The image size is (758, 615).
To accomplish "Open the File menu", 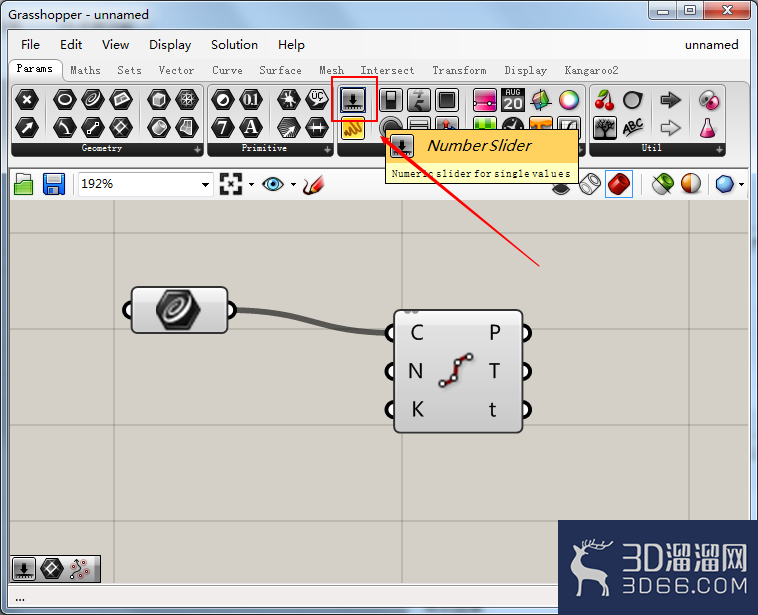I will coord(30,45).
